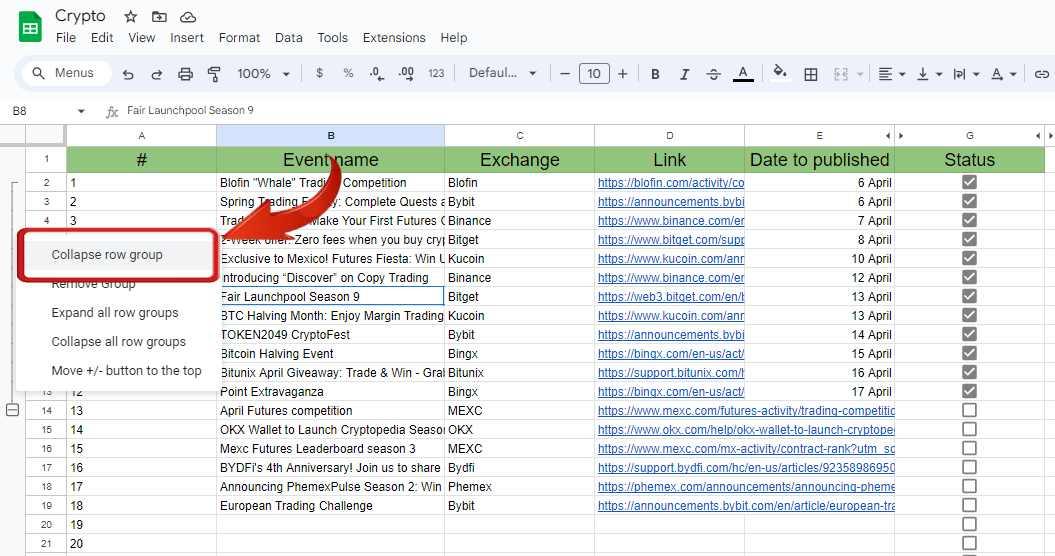Open the merge cells dropdown arrow
Screen dimensions: 1055x556
pos(860,74)
